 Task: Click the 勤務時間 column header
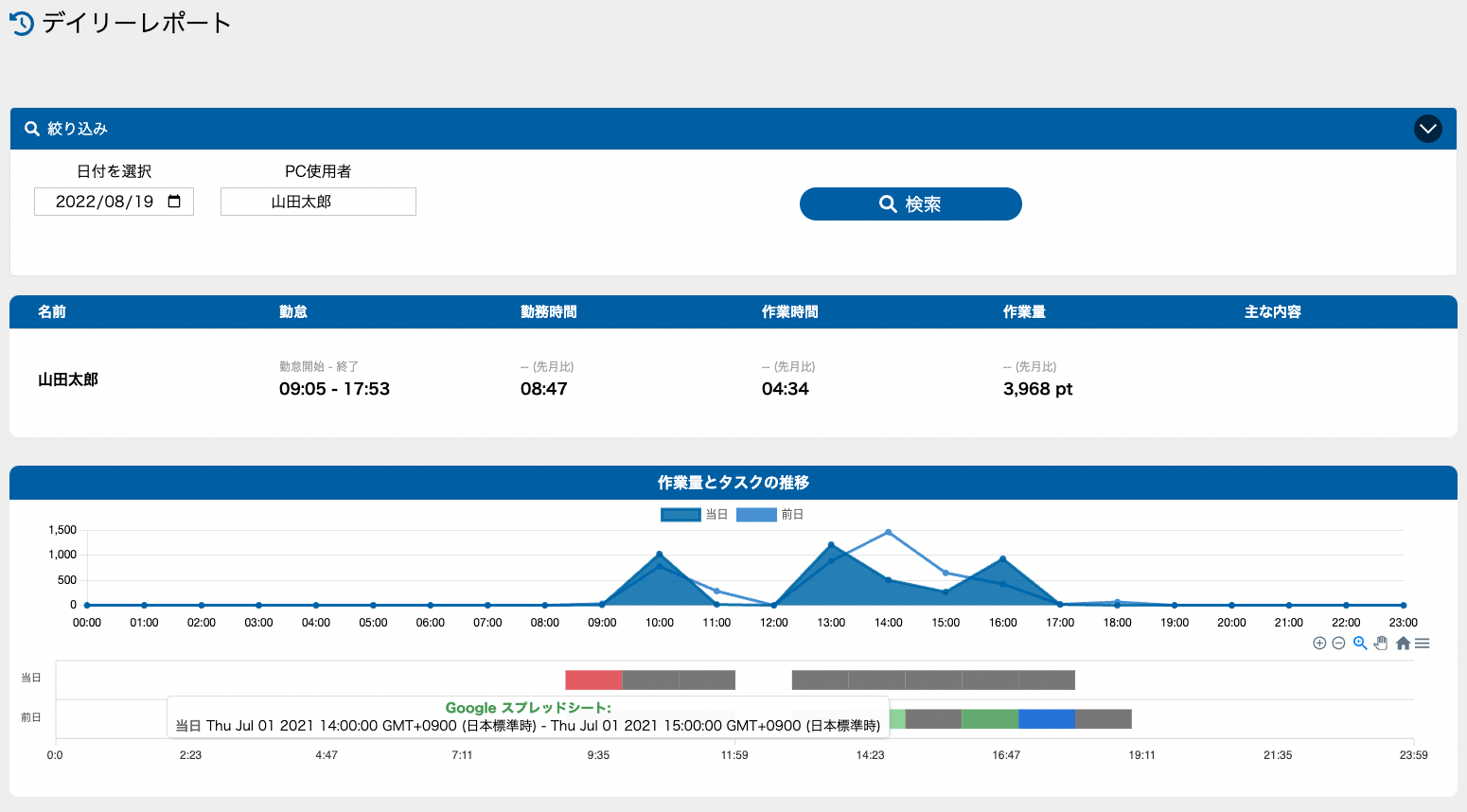click(549, 312)
